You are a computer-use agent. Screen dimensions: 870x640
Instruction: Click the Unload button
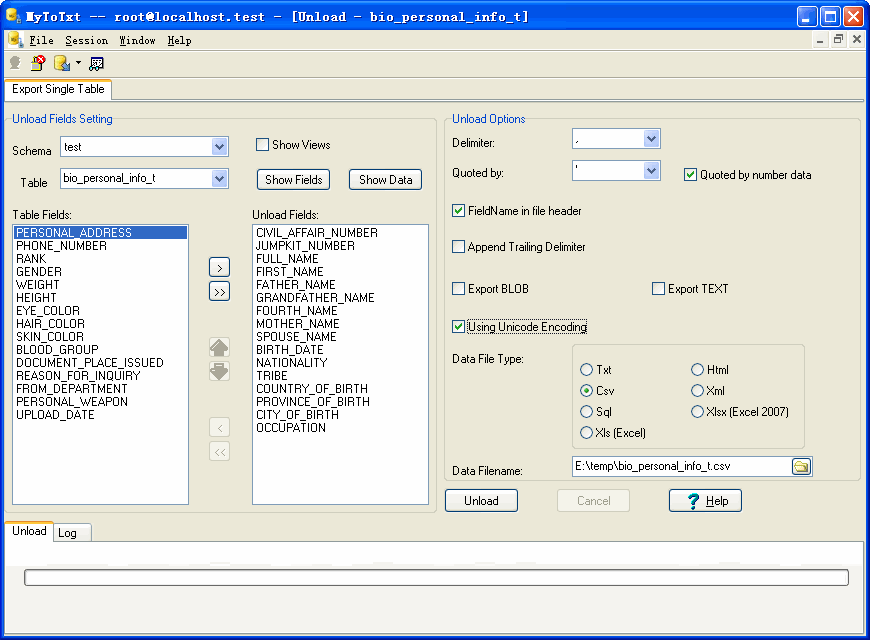481,501
